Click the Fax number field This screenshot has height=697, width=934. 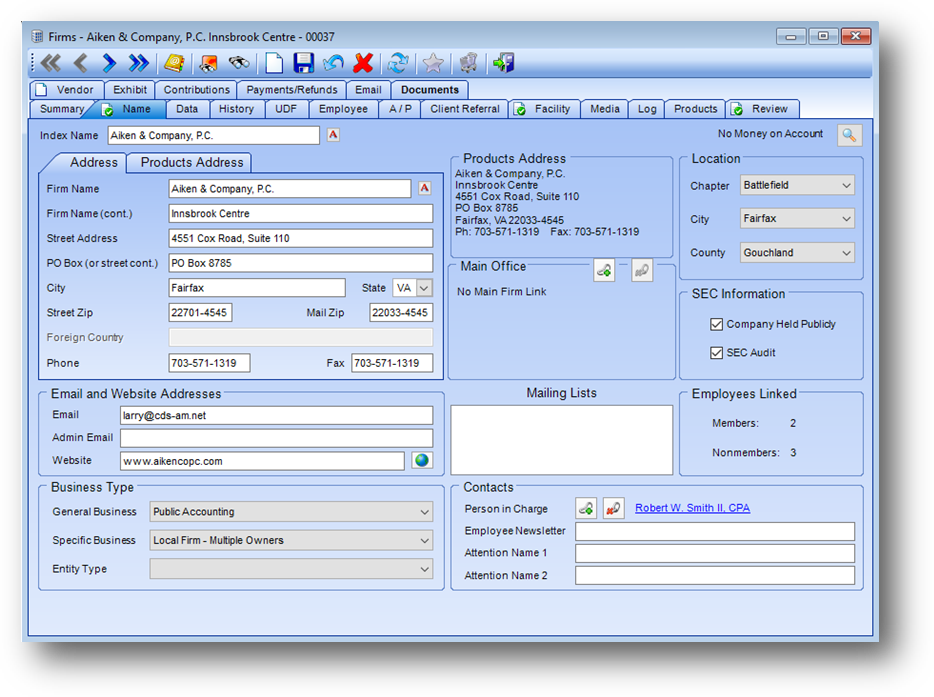(x=392, y=363)
